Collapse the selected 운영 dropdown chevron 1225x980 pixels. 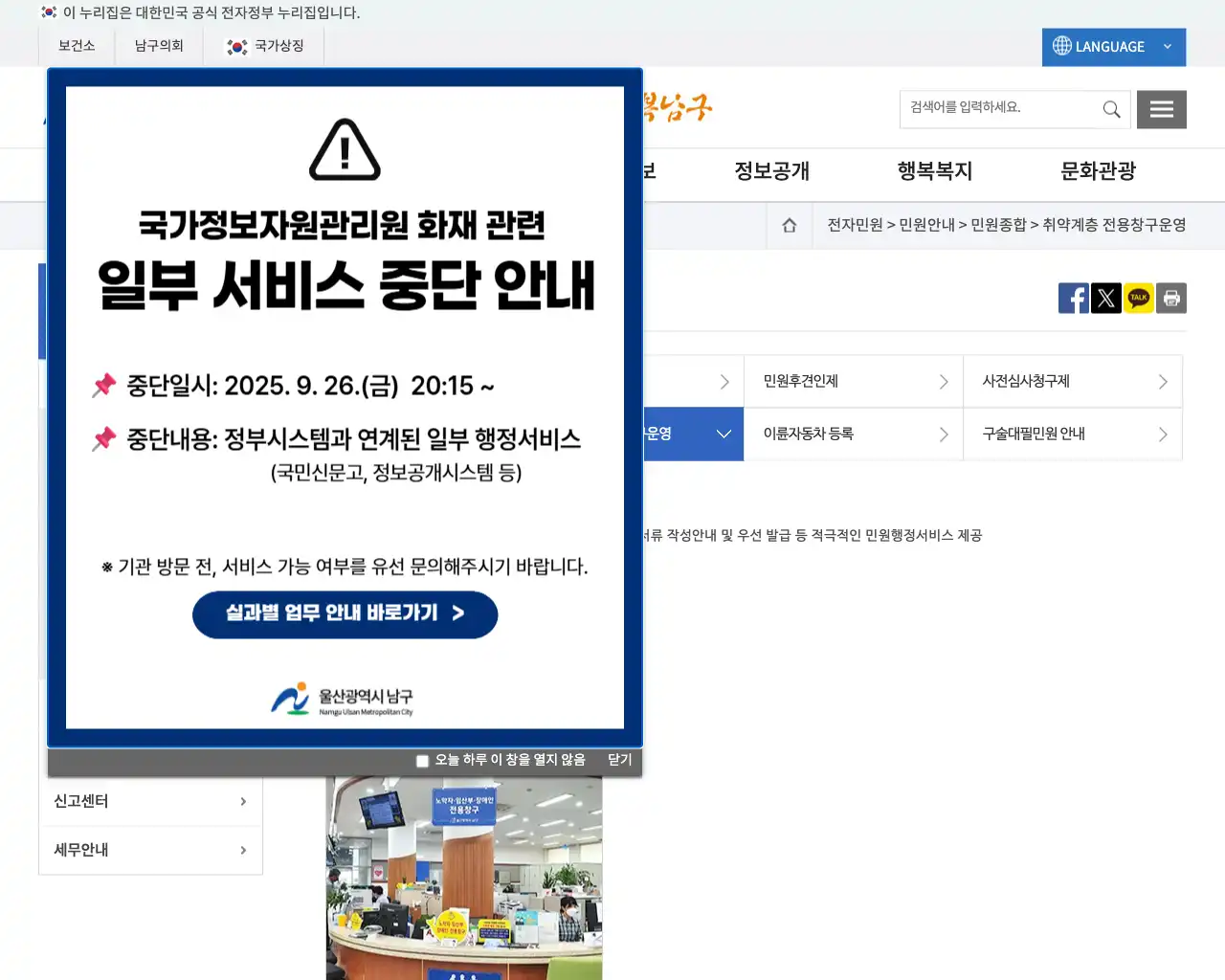click(724, 434)
